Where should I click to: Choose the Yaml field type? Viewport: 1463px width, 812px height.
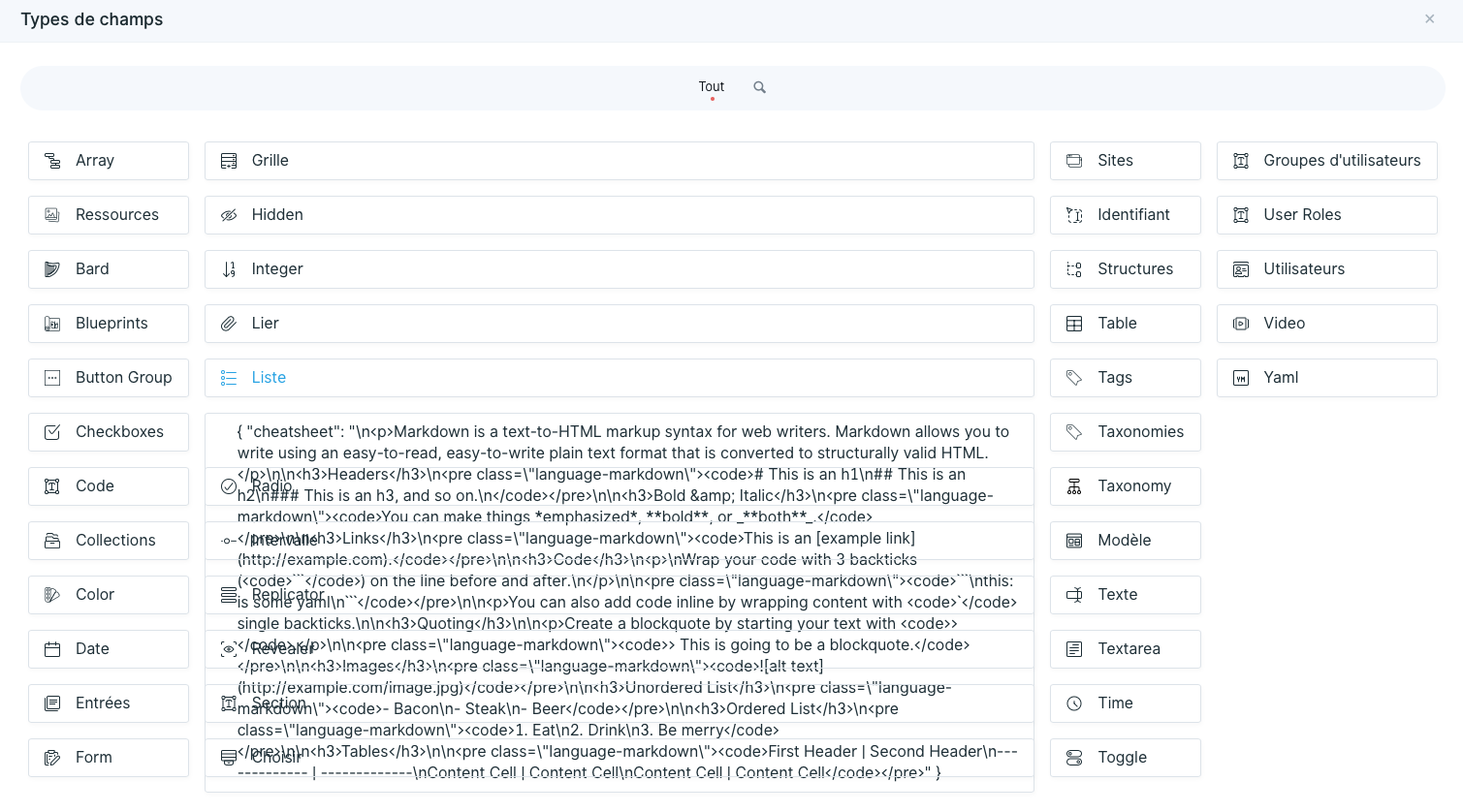click(x=1327, y=378)
